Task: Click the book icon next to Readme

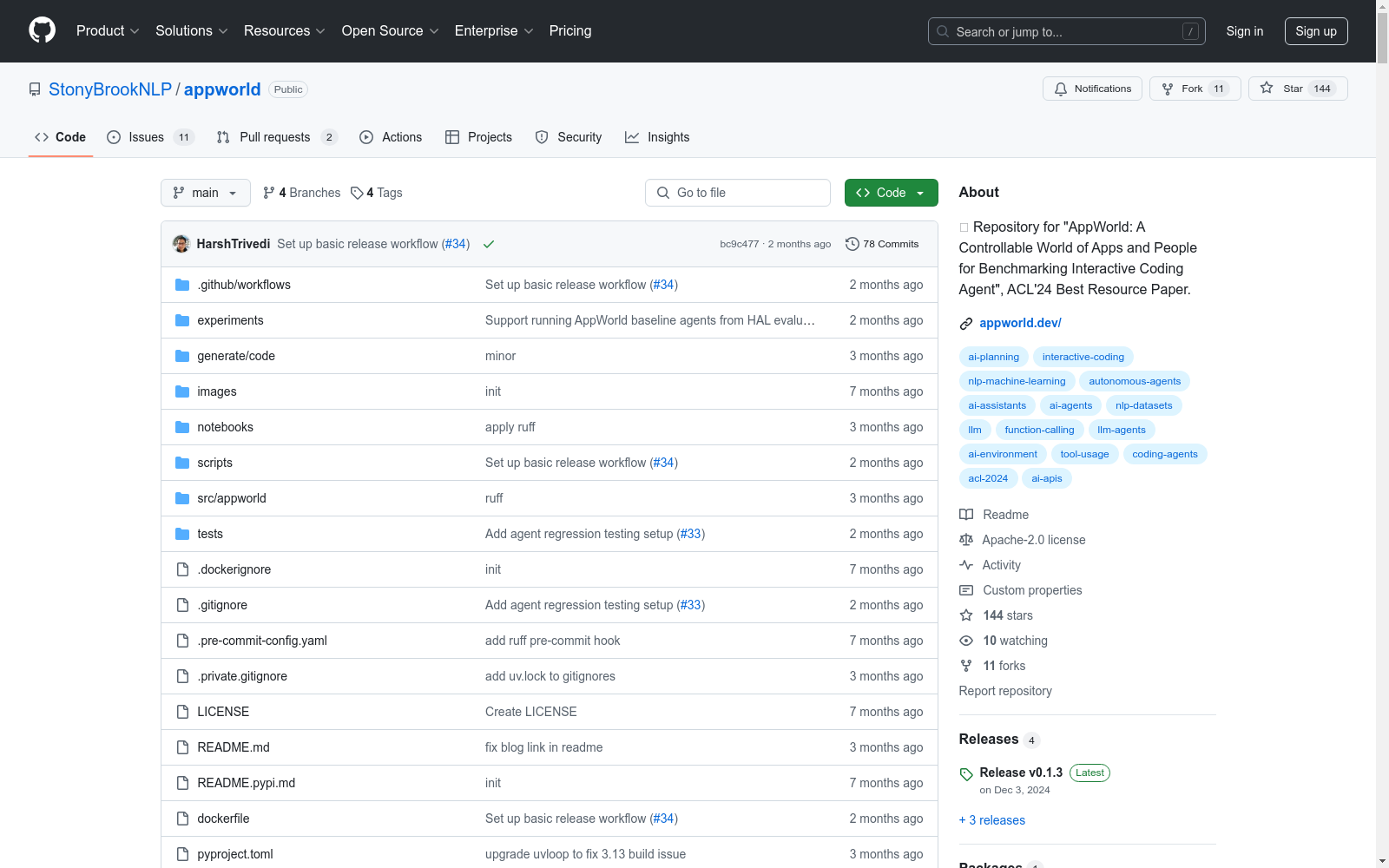Action: point(966,515)
